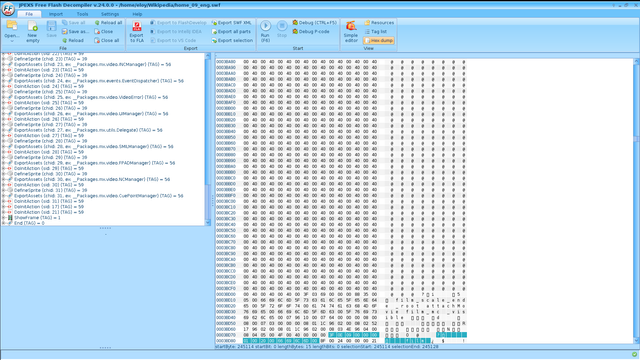
Task: Toggle the Hex dump view
Action: click(379, 40)
